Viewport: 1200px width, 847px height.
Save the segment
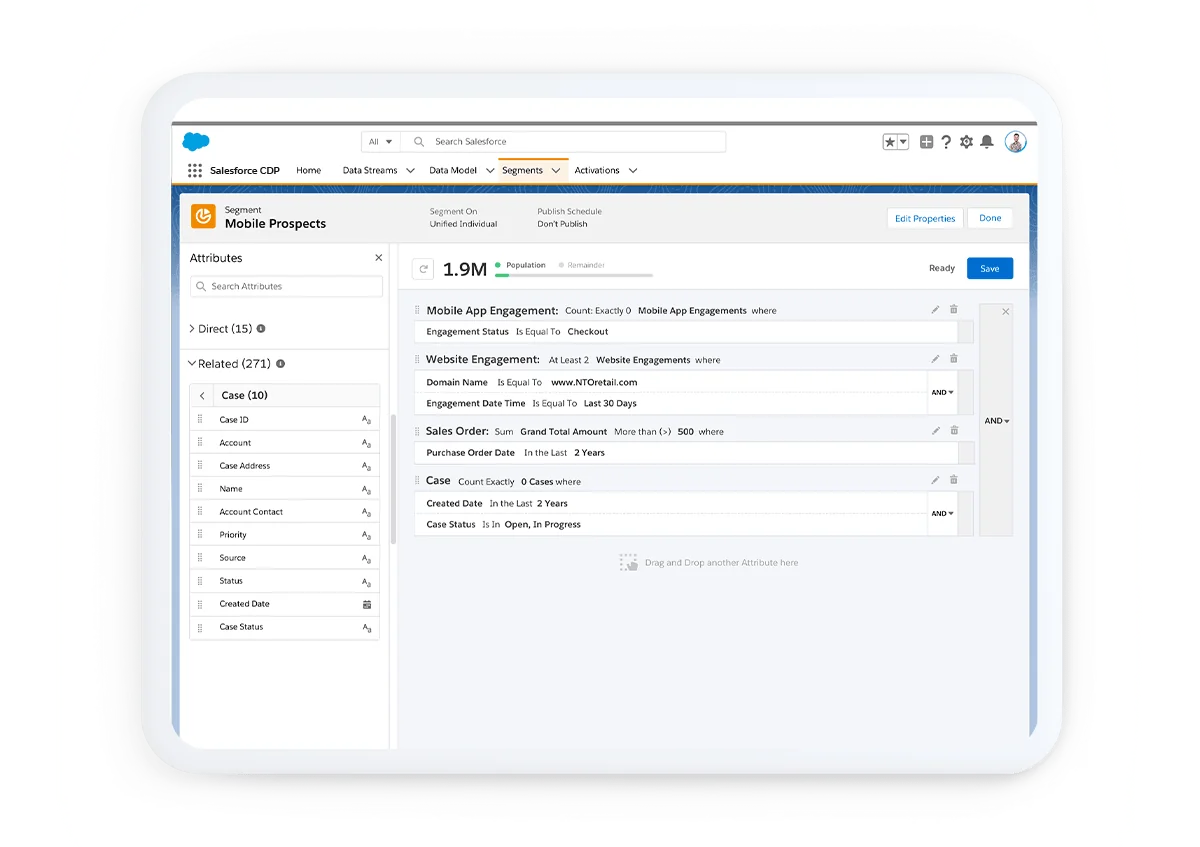point(990,269)
